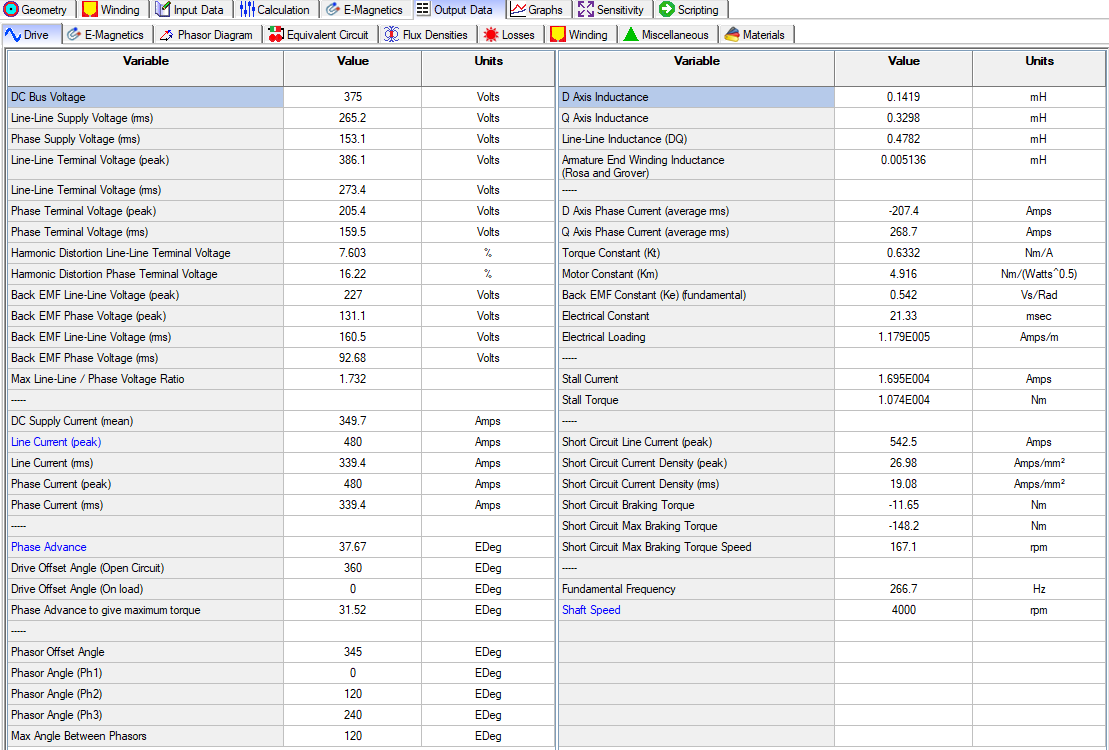The height and width of the screenshot is (750, 1109).
Task: Click Back EMF Line-Line Voltage (peak) label
Action: (95, 295)
